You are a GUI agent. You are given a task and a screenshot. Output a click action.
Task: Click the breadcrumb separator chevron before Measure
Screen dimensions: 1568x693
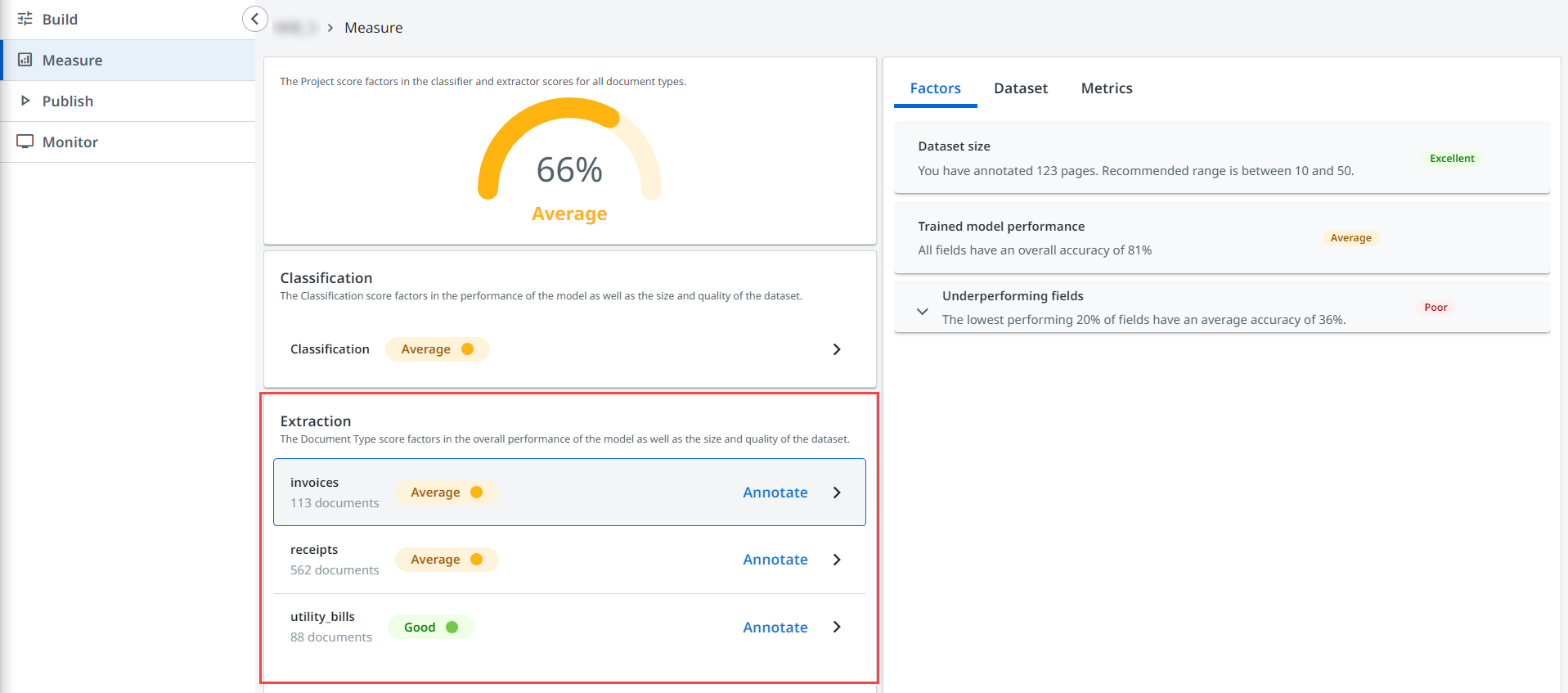click(x=330, y=28)
